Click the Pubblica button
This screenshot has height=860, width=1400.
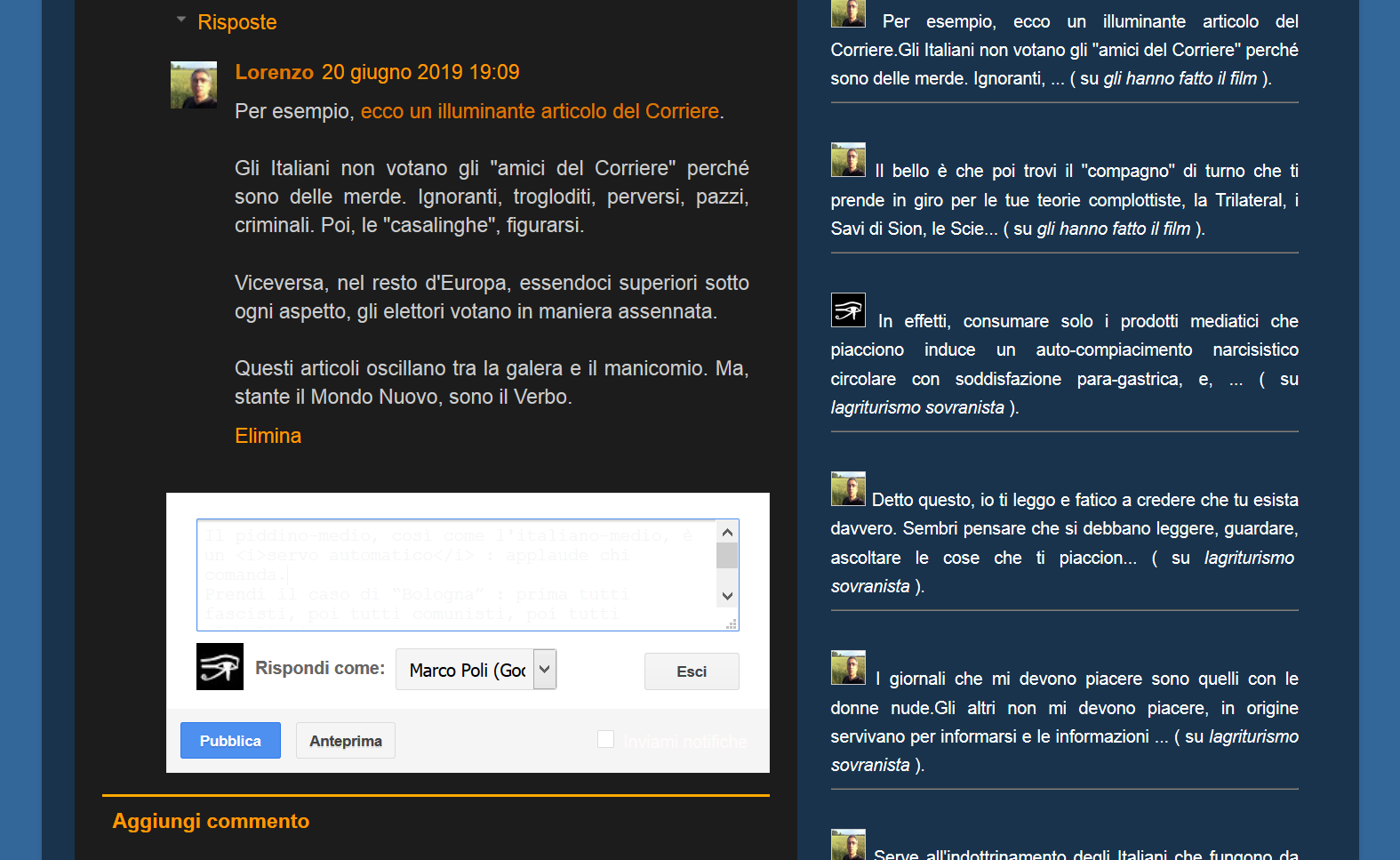click(x=230, y=741)
